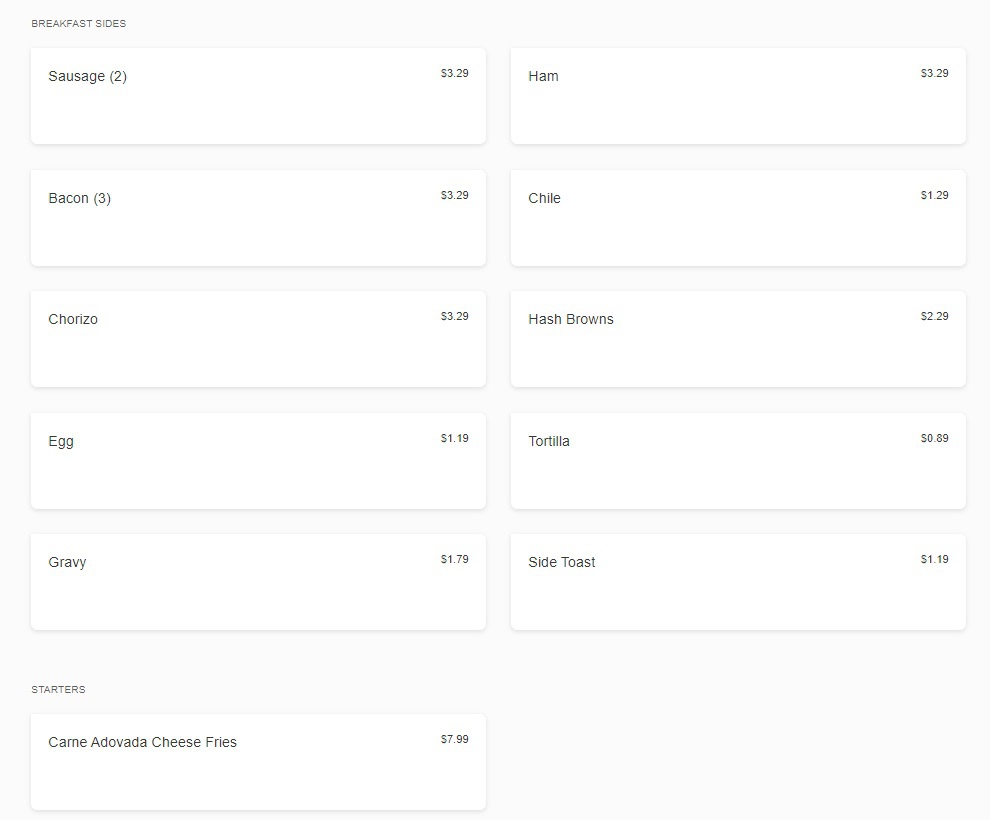Viewport: 990px width, 820px height.
Task: Click the $0.89 Tortilla price
Action: point(934,438)
